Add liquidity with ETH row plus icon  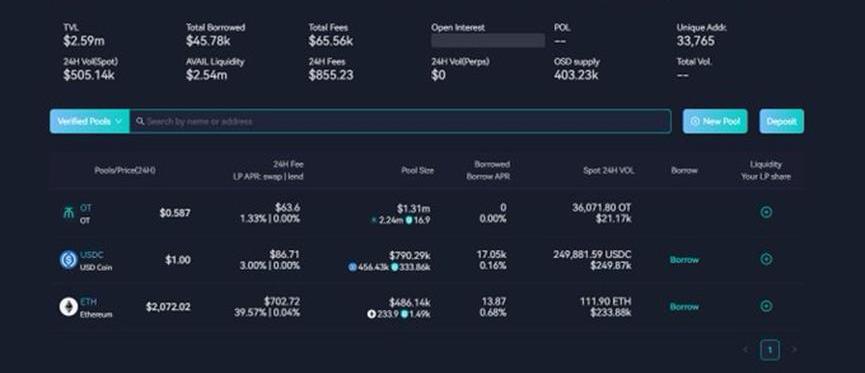(766, 306)
